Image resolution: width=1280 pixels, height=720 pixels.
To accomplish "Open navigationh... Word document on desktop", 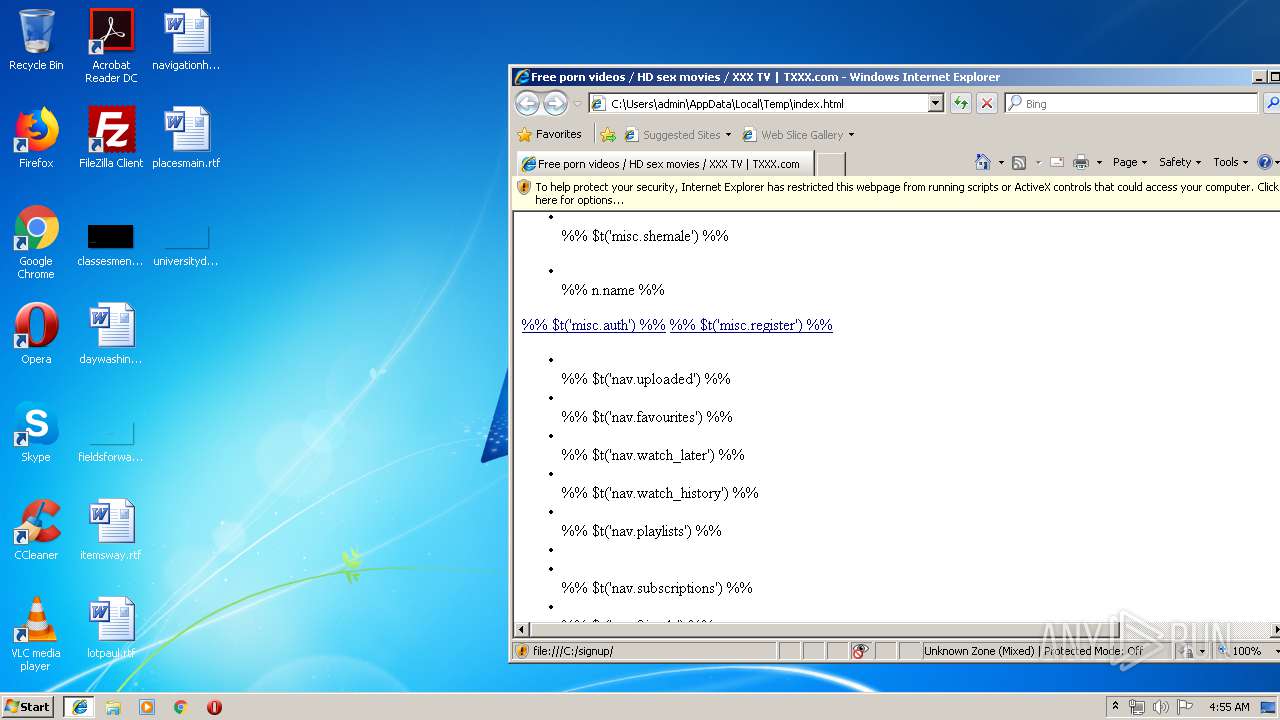I will [186, 40].
